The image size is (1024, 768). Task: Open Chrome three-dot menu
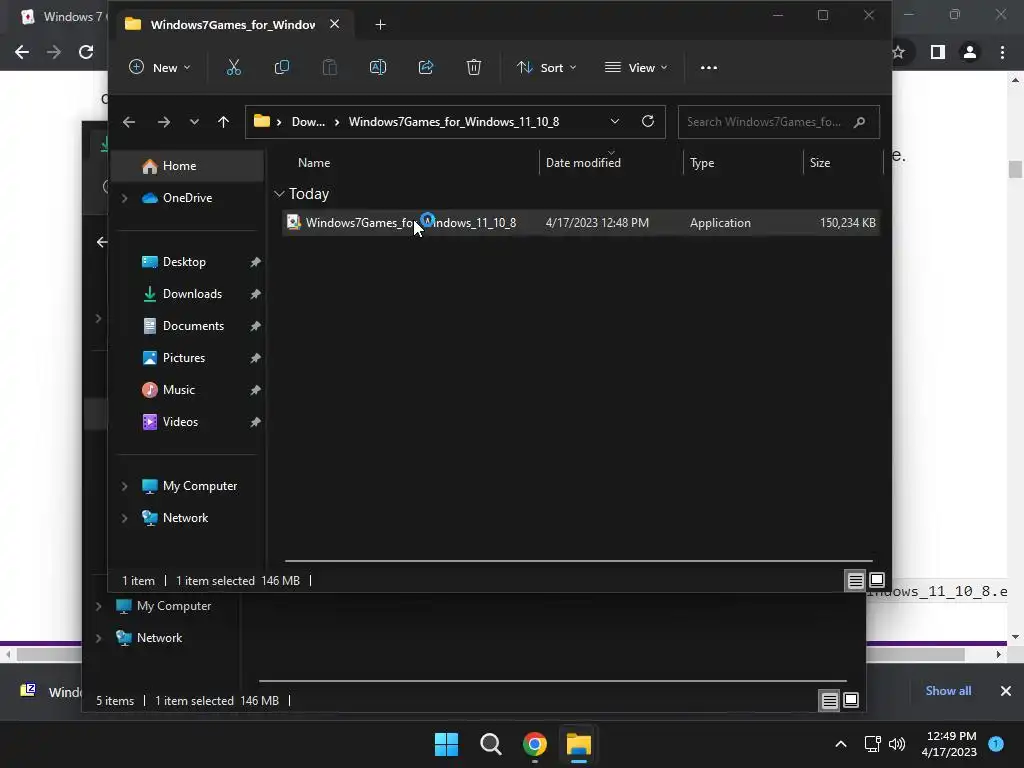(1002, 52)
